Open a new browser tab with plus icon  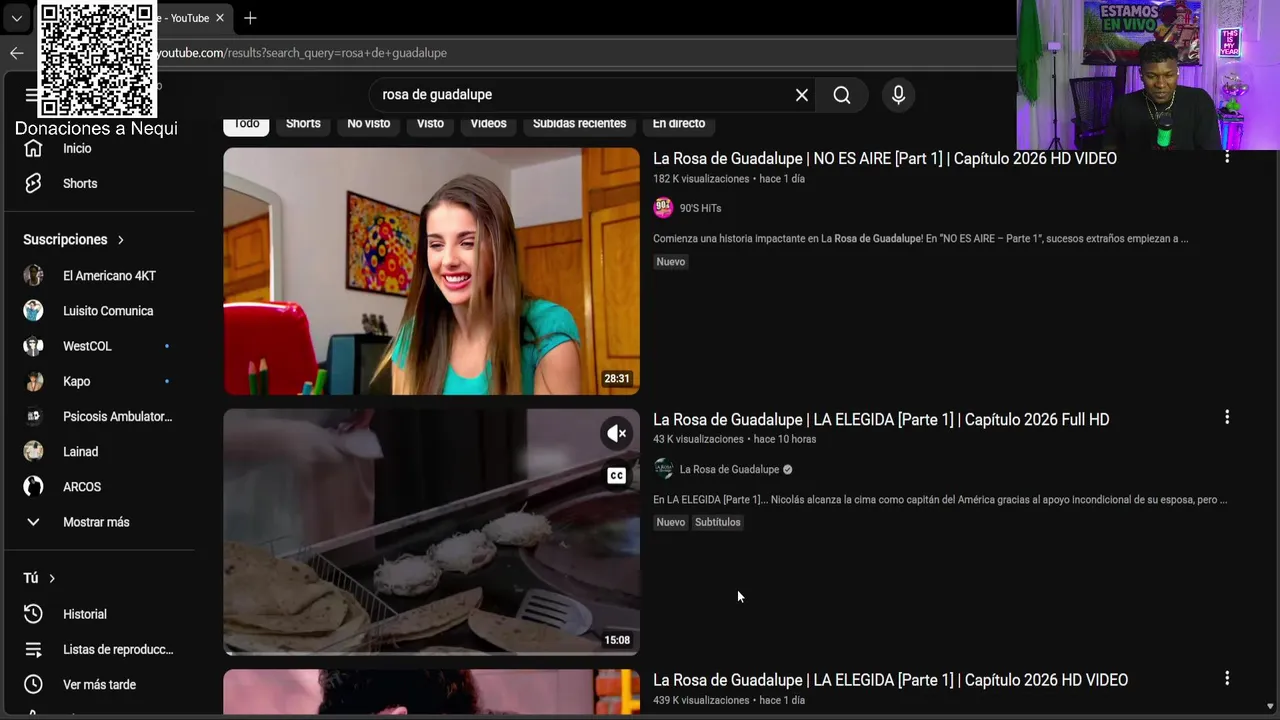pos(250,18)
